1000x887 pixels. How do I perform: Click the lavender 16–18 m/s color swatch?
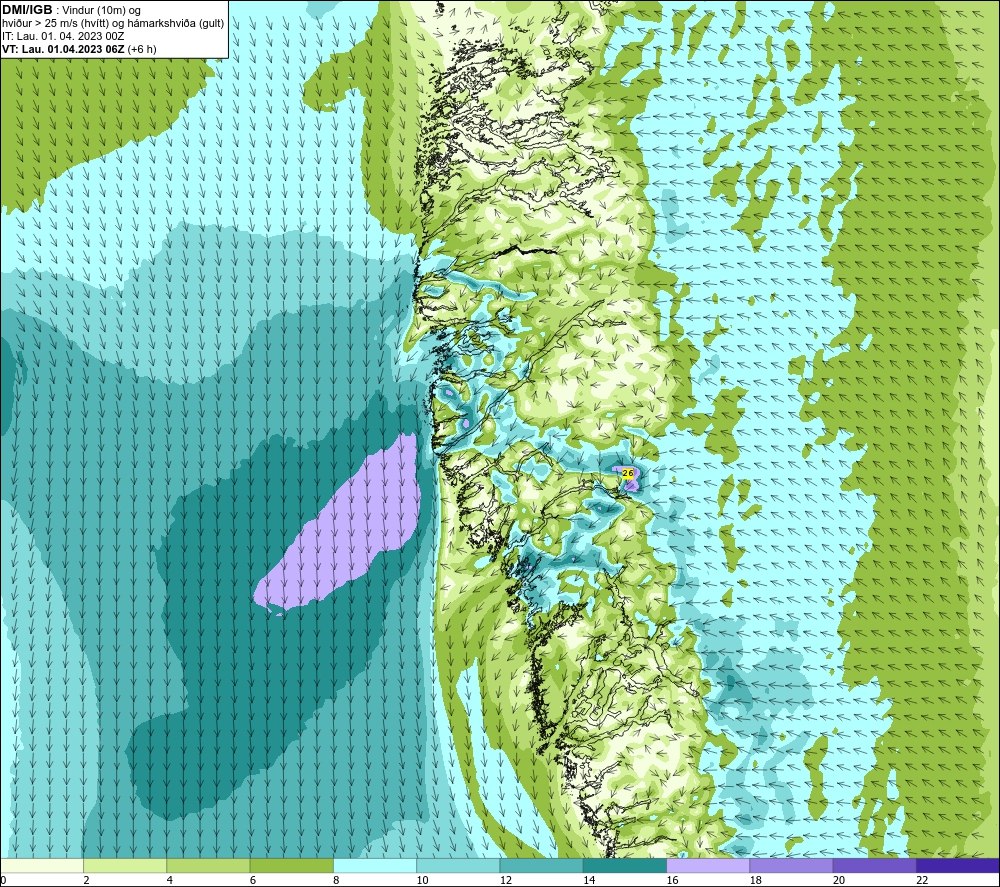tap(708, 866)
